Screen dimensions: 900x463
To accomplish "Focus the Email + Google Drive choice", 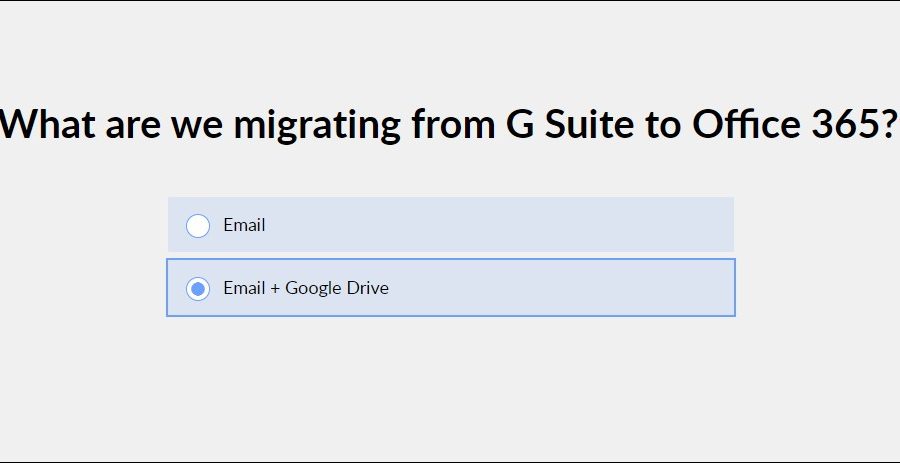I will tap(198, 289).
